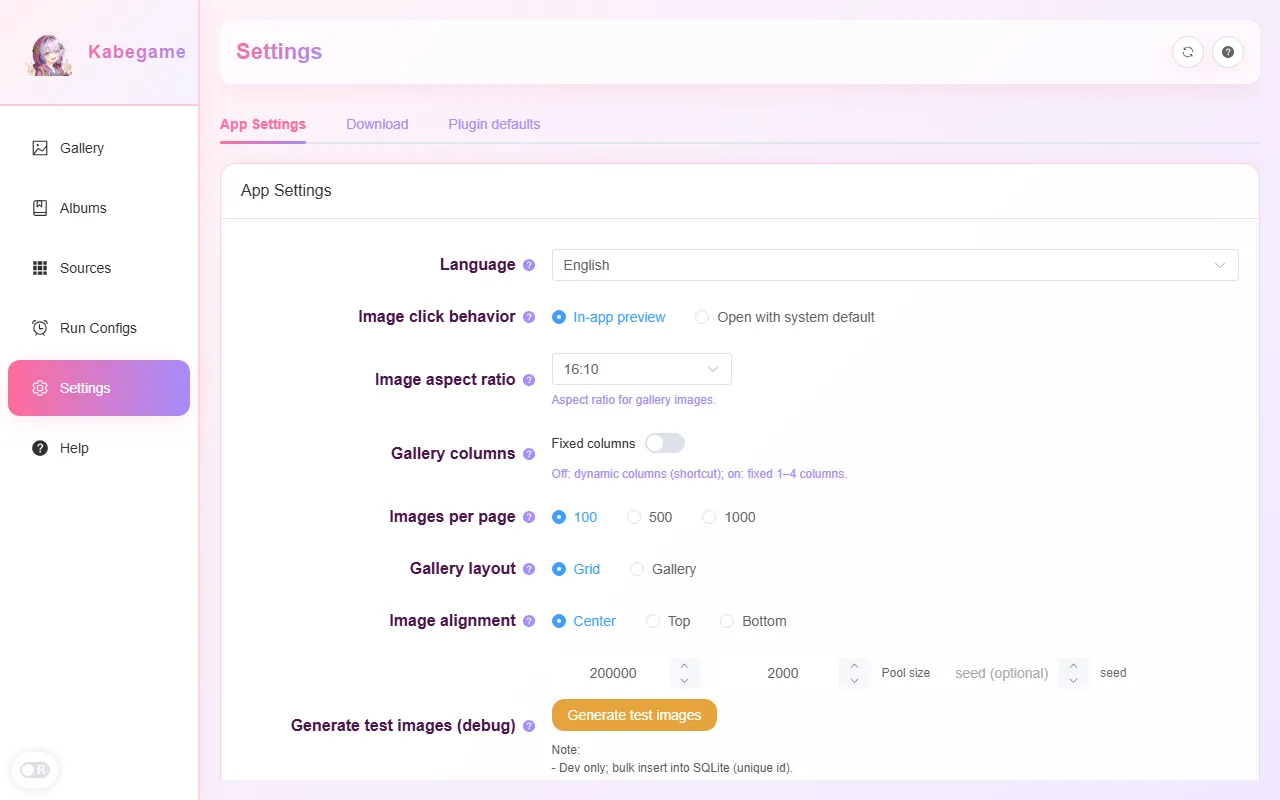Increase the Pool size value
1280x800 pixels.
coord(854,666)
